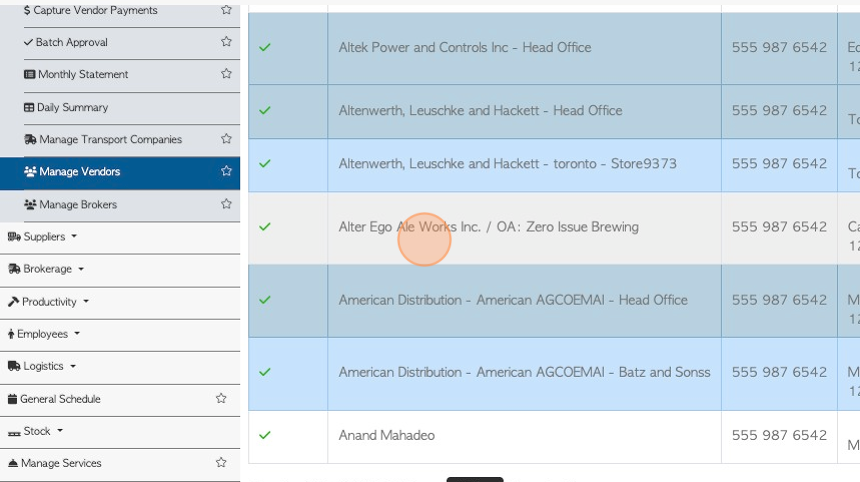The height and width of the screenshot is (482, 860).
Task: Toggle the Monthly Statement favorite star
Action: point(226,73)
